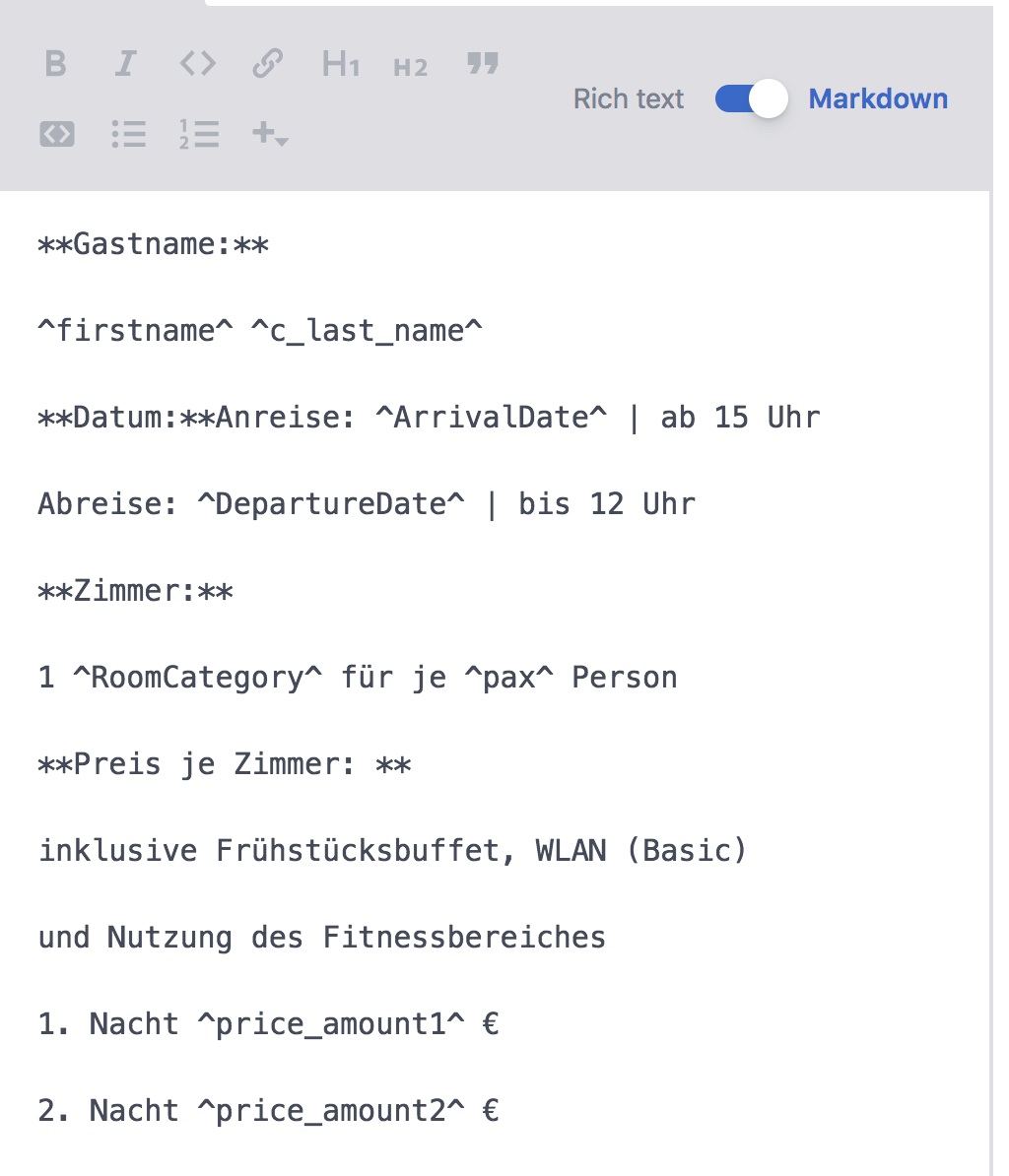Image resolution: width=1009 pixels, height=1176 pixels.
Task: Create a numbered list
Action: [199, 133]
